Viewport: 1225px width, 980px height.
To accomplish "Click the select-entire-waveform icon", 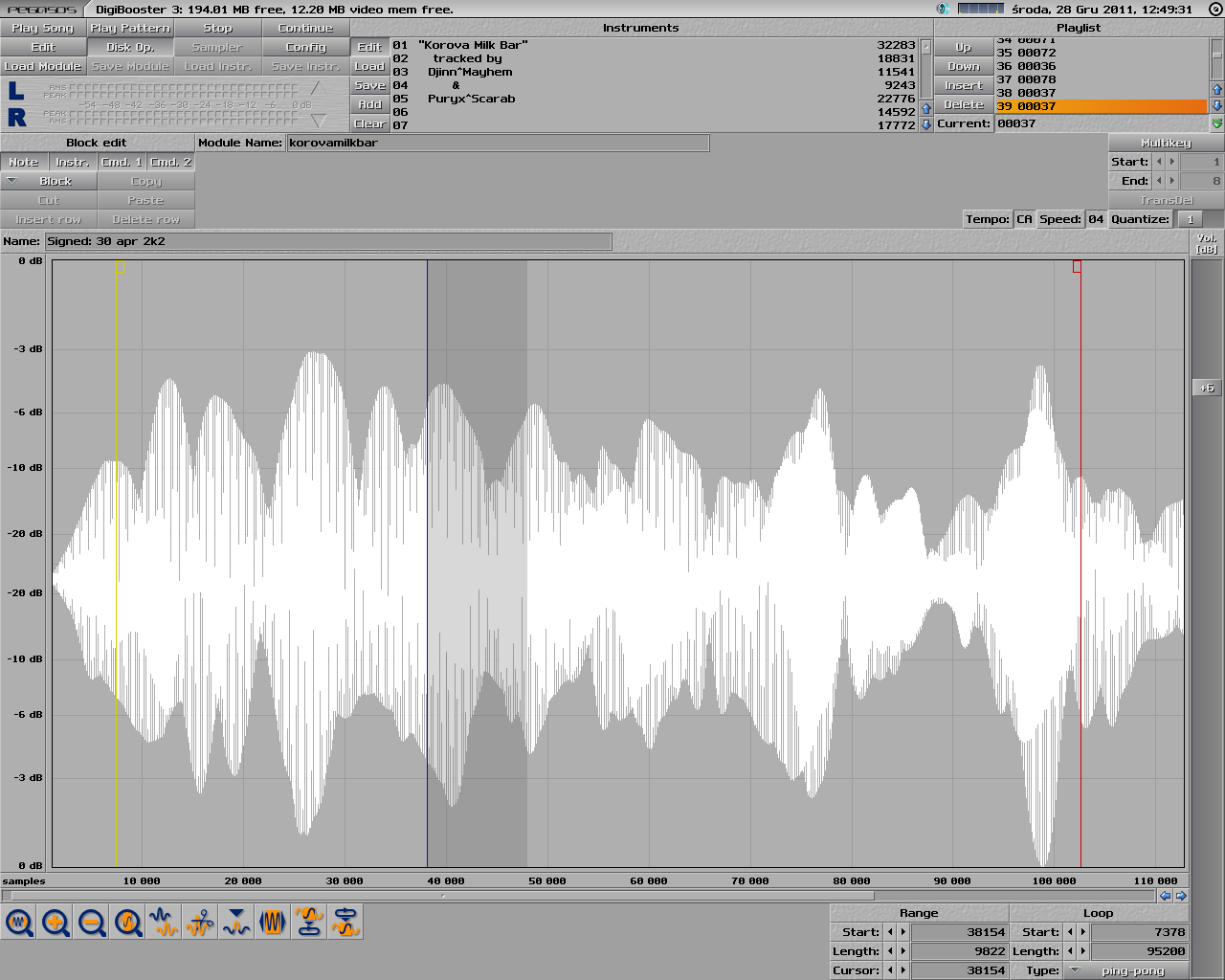I will pos(273,923).
